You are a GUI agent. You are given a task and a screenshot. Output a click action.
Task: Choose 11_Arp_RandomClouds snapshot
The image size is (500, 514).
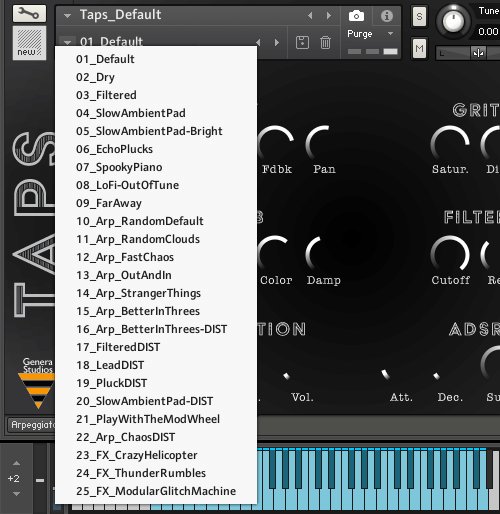pyautogui.click(x=156, y=239)
